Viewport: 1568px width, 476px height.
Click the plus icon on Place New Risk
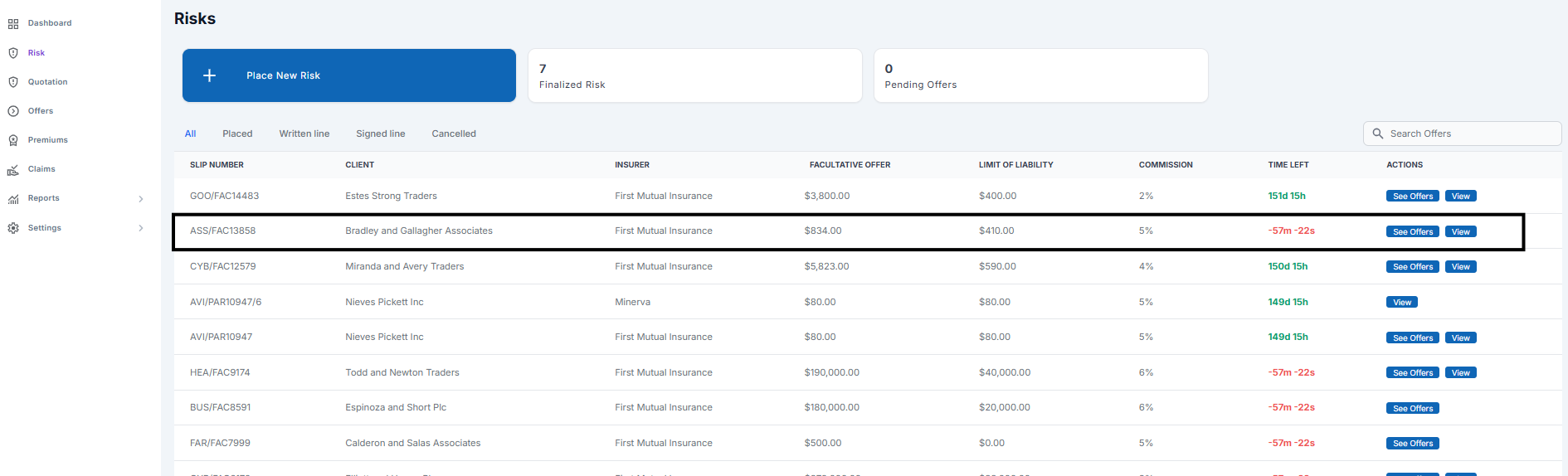pos(210,75)
